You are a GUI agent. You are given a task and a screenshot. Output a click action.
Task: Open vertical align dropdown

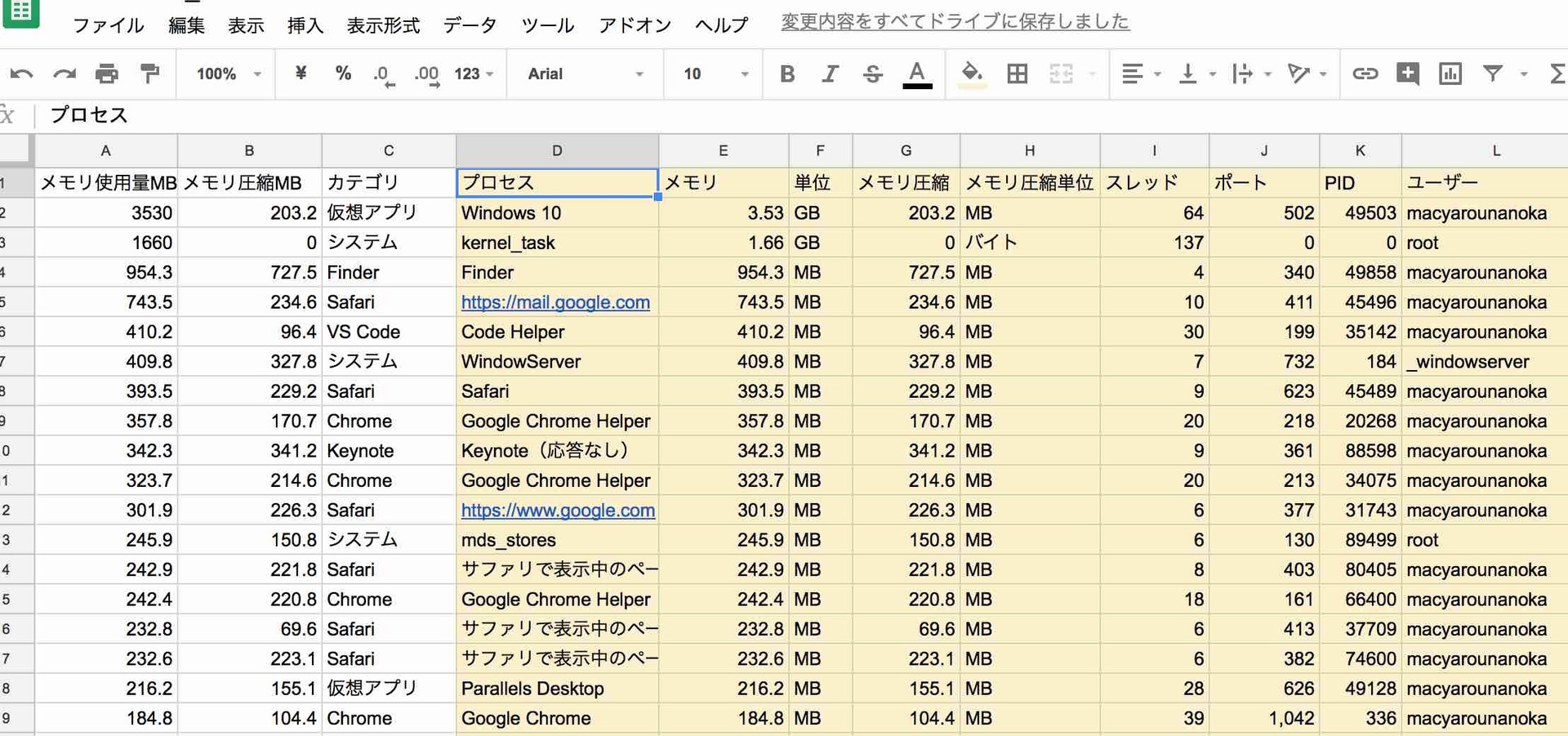pyautogui.click(x=1196, y=74)
